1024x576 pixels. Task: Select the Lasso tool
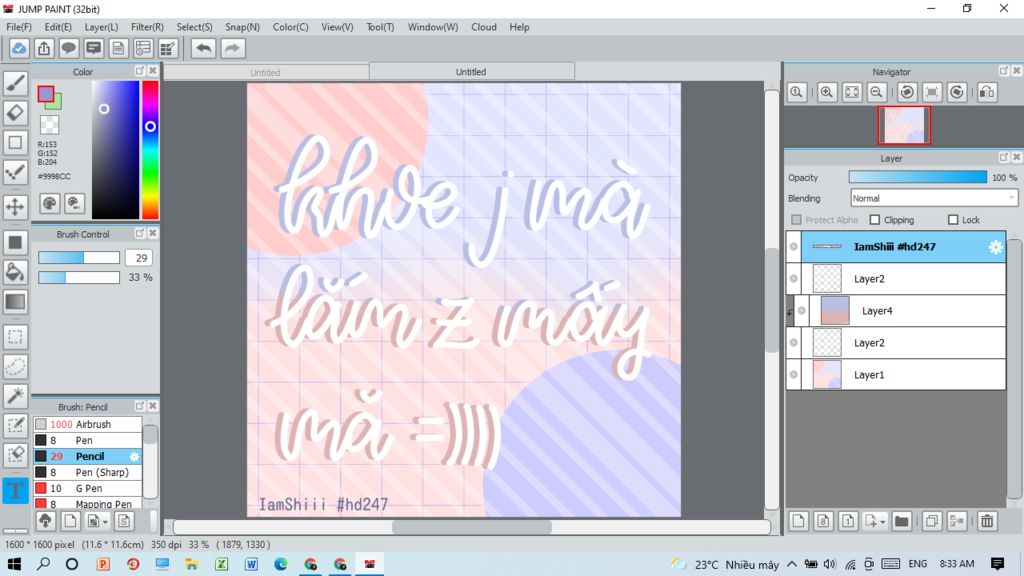15,366
